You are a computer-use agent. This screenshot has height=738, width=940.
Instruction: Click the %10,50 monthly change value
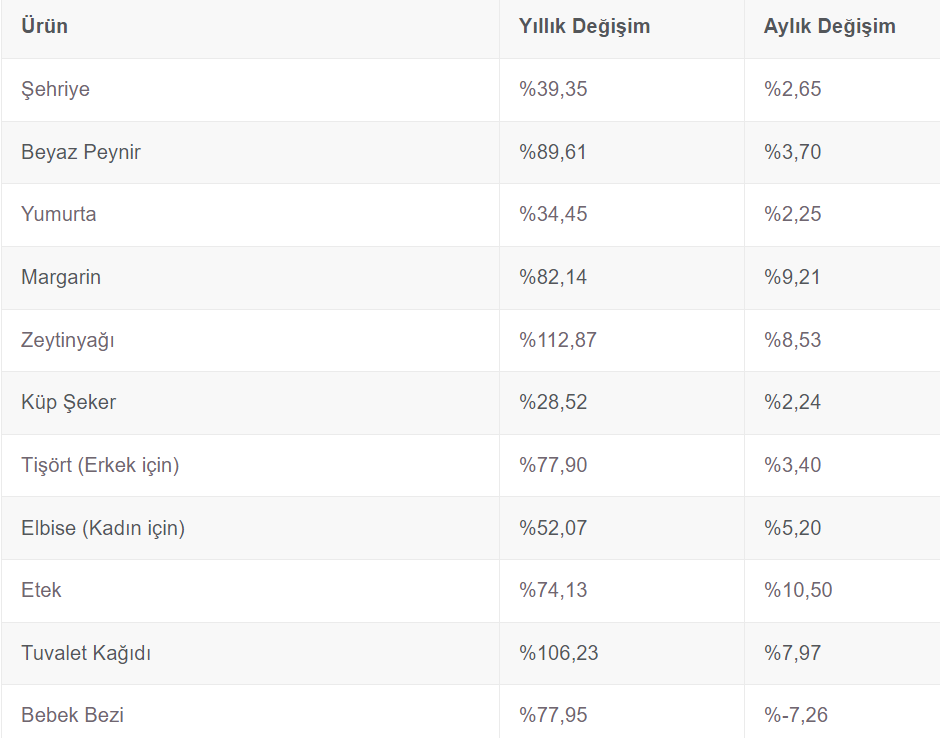pyautogui.click(x=798, y=591)
